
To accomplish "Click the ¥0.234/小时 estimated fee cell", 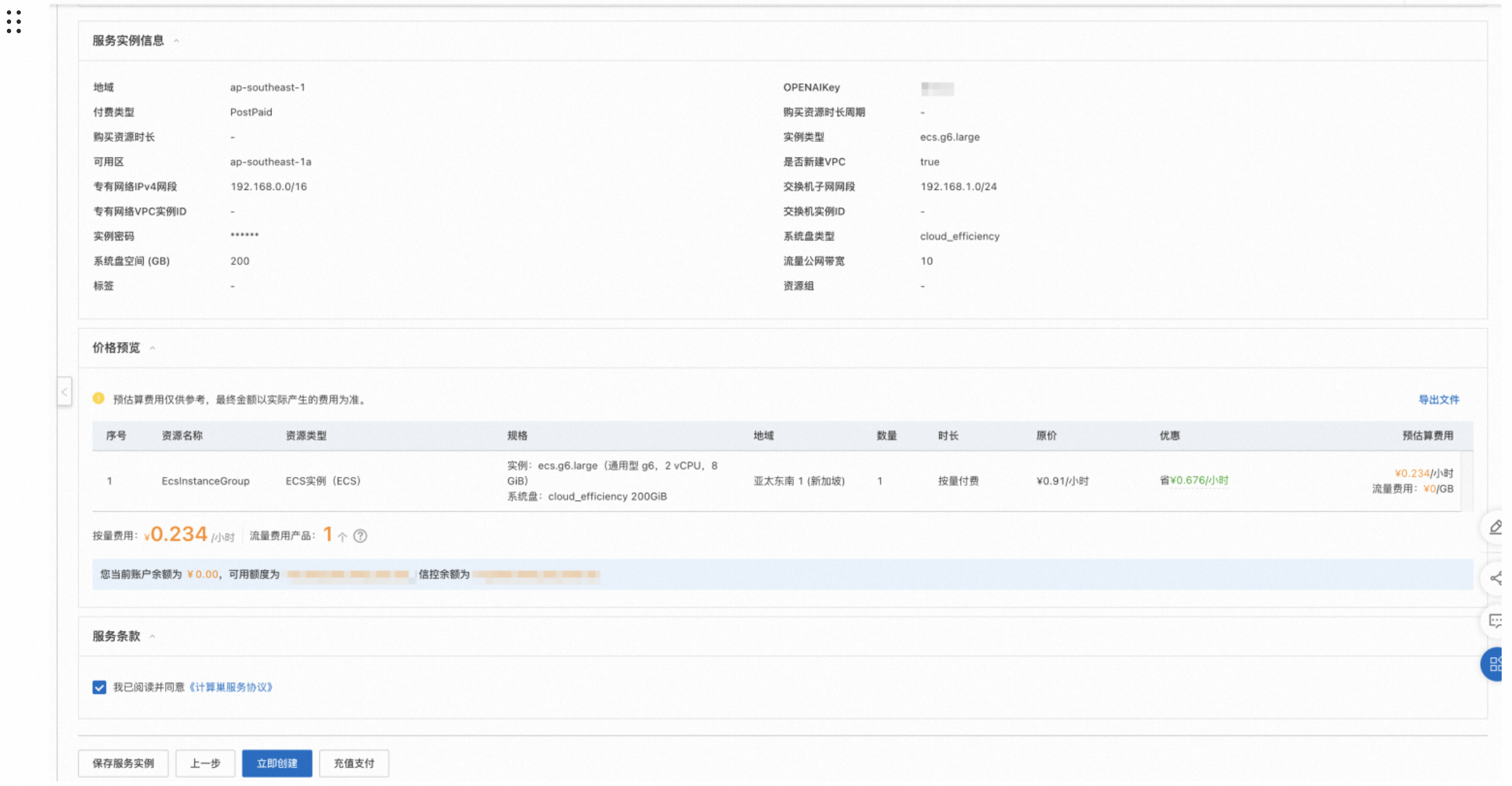I will pos(1423,474).
